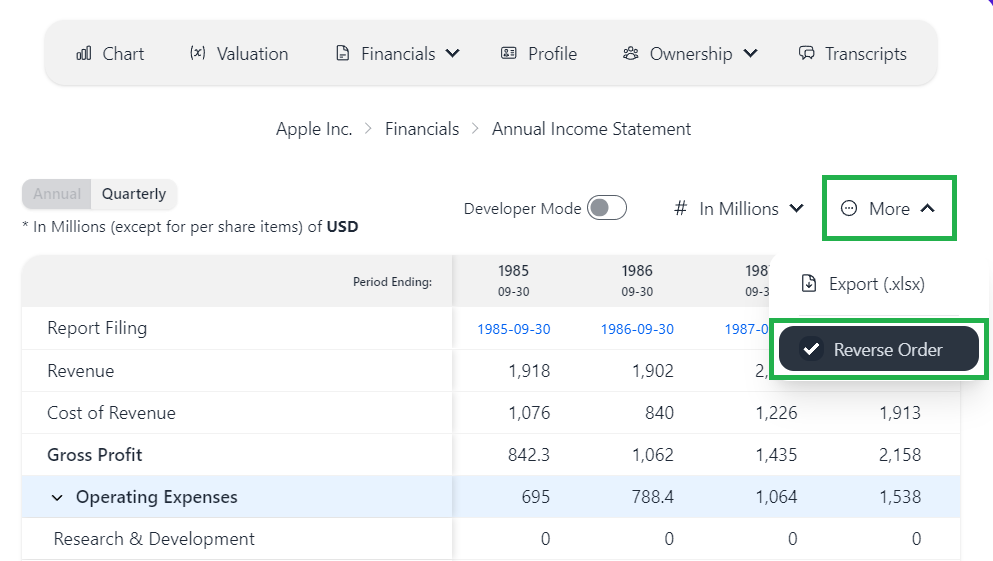Click the ellipsis icon in More
993x561 pixels.
tap(849, 208)
